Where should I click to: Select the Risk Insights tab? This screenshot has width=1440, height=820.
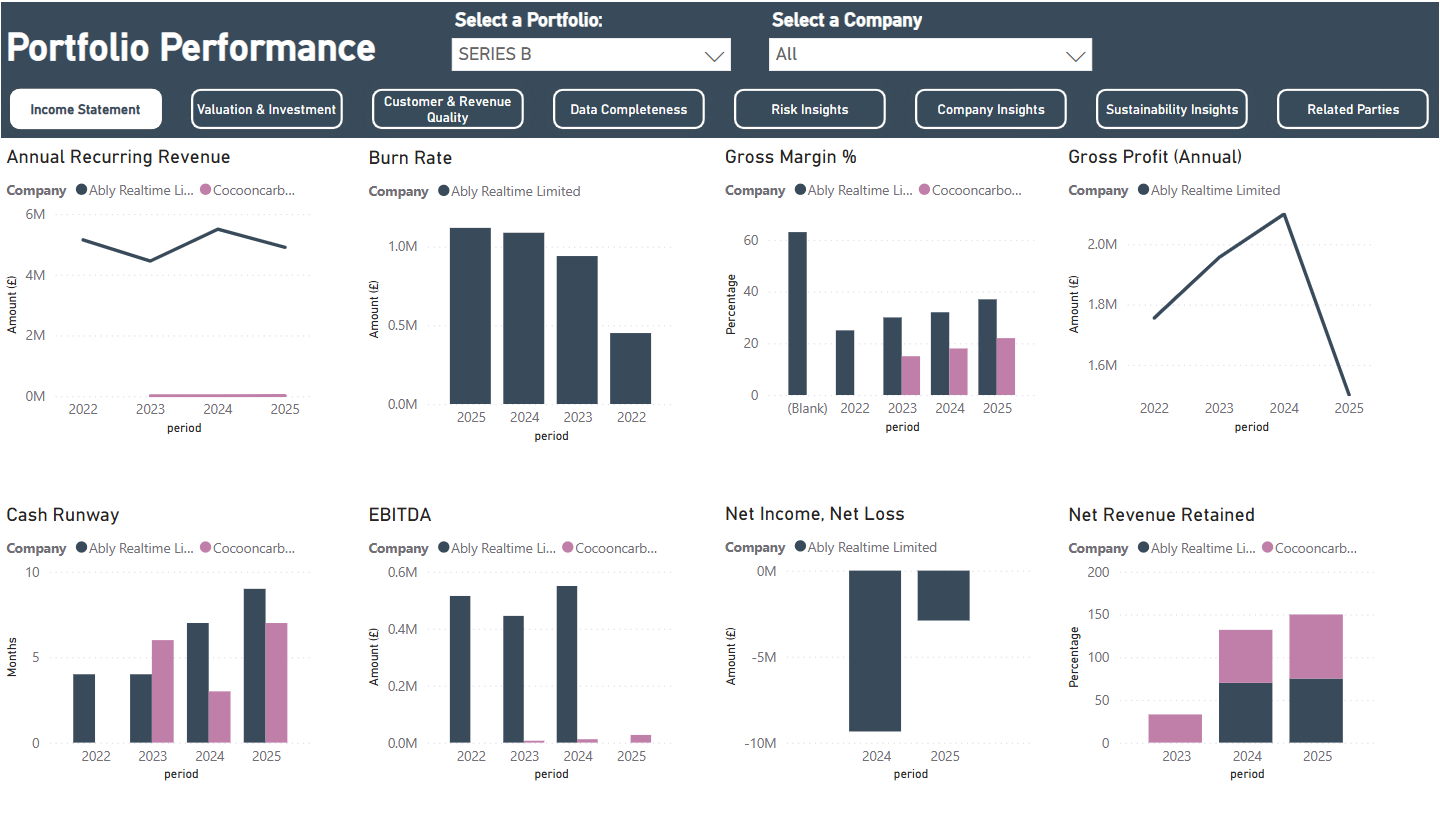click(x=810, y=109)
